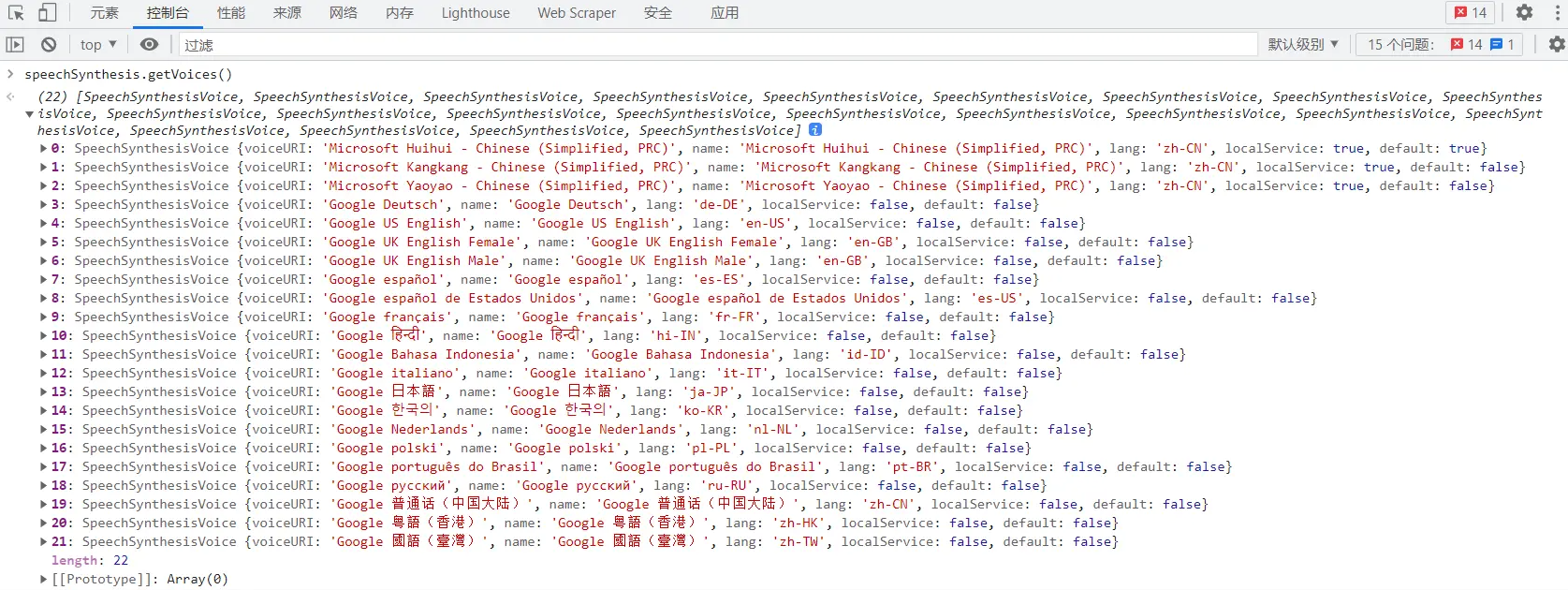
Task: Open the DevTools more options menu
Action: click(x=1558, y=13)
